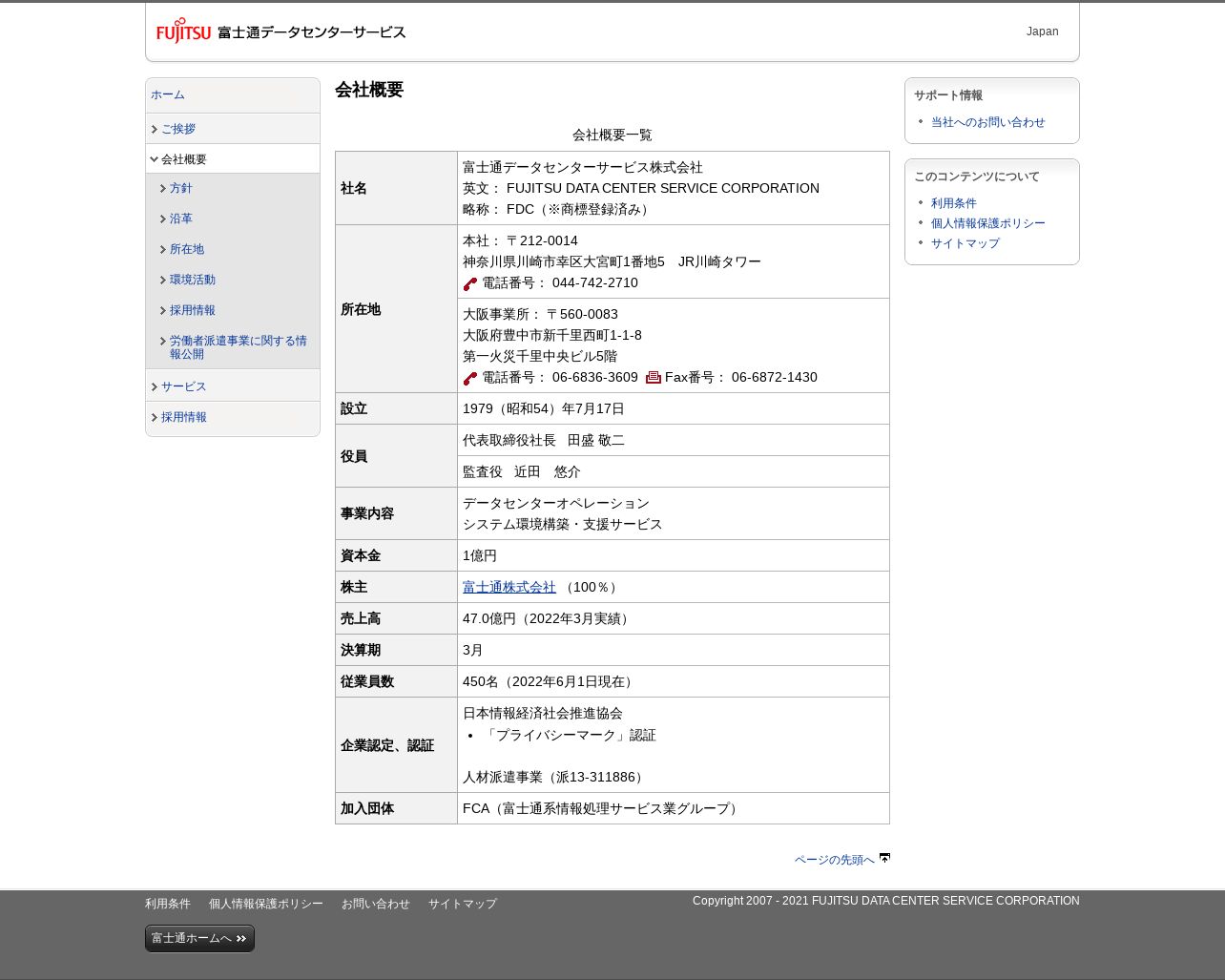Open 個人情報保護ポリシー in right sidebar

[x=988, y=223]
